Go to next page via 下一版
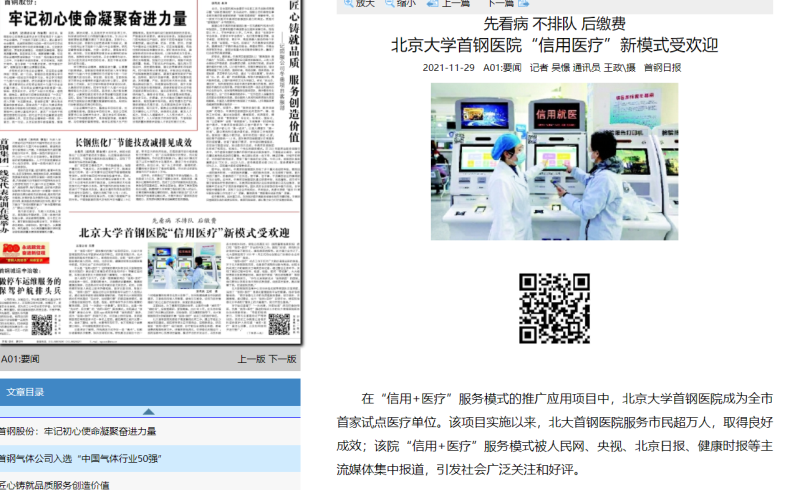Viewport: 800px width, 490px height. [x=283, y=359]
